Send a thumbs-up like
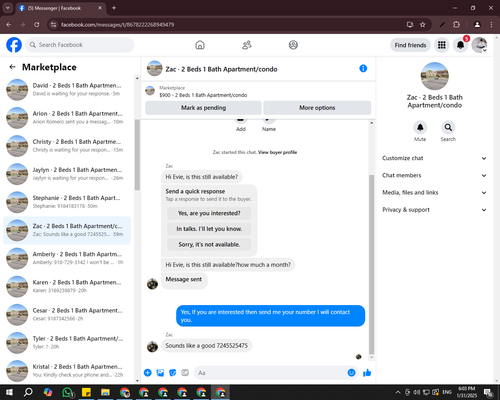This screenshot has height=400, width=500. [367, 373]
